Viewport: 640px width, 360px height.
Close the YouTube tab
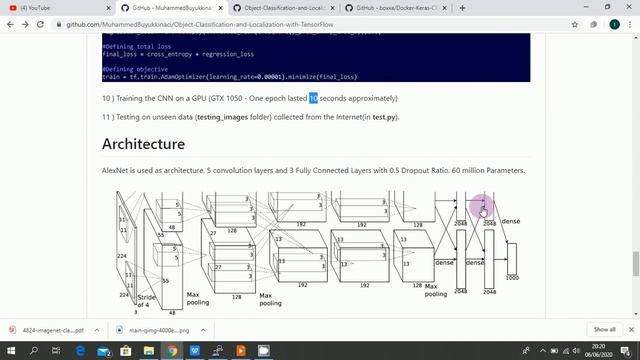coord(108,8)
